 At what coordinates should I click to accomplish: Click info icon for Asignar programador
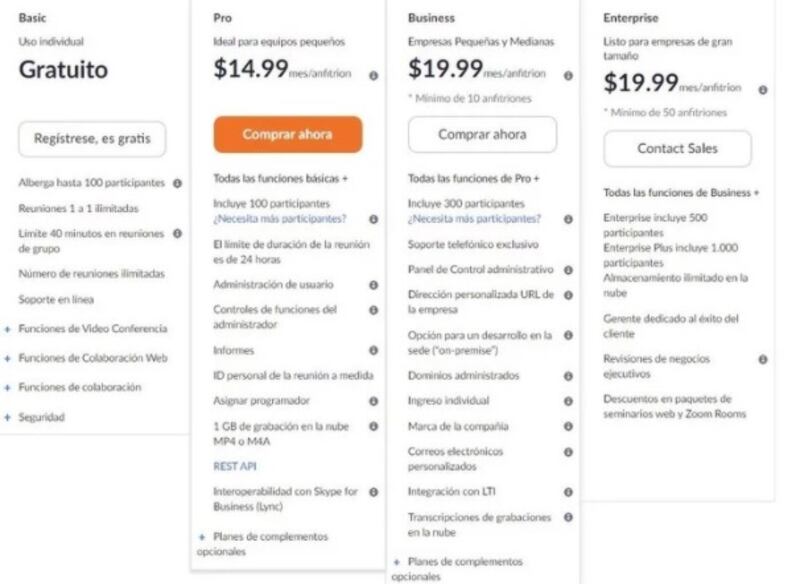(x=373, y=401)
